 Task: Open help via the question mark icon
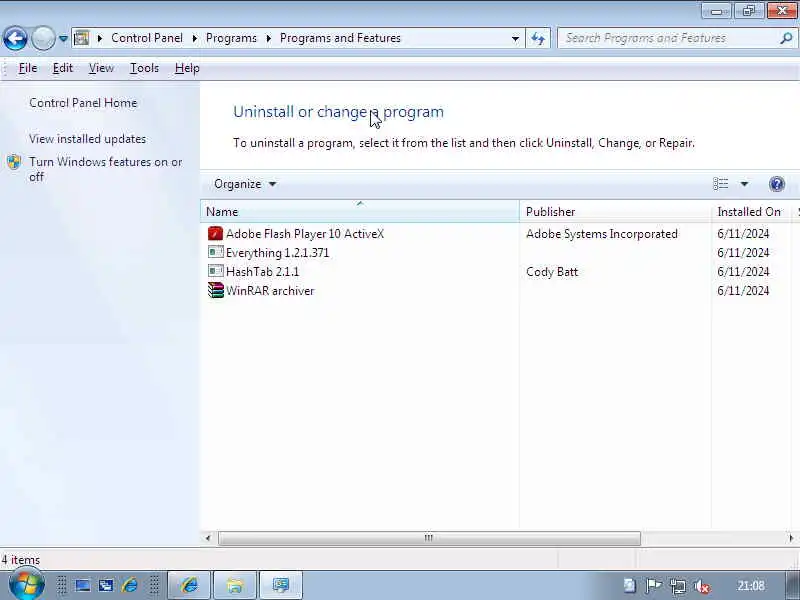click(777, 184)
